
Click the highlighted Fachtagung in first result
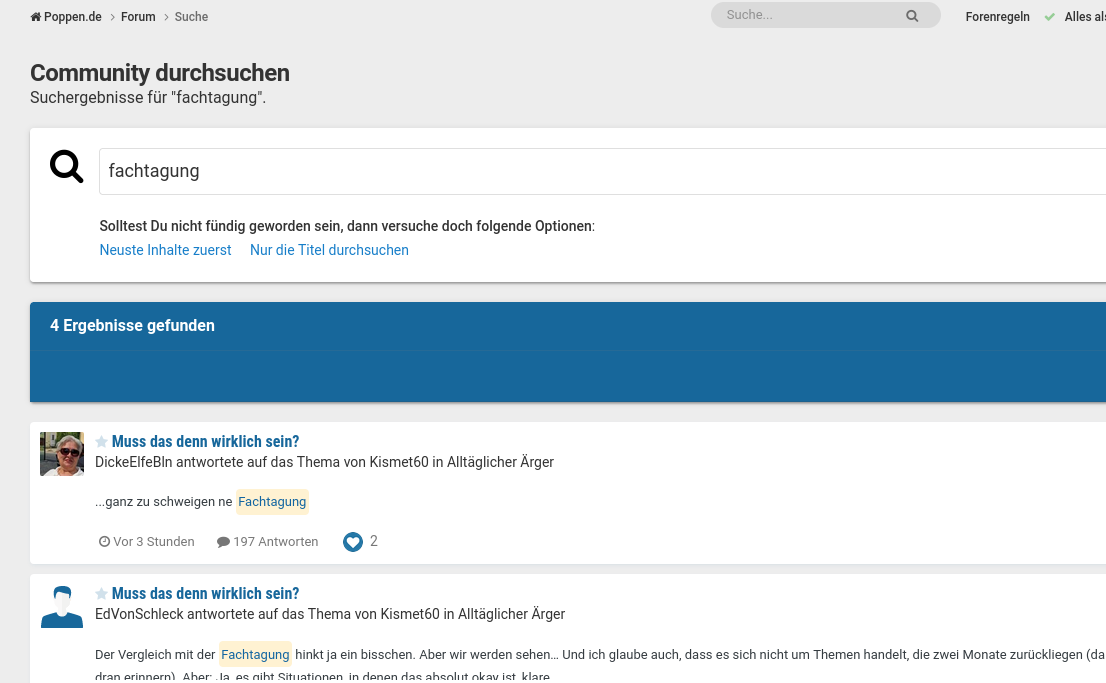click(x=272, y=502)
